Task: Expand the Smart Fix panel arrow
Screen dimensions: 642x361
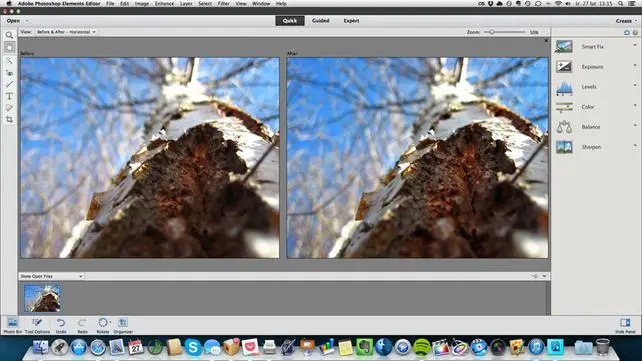Action: click(x=635, y=45)
